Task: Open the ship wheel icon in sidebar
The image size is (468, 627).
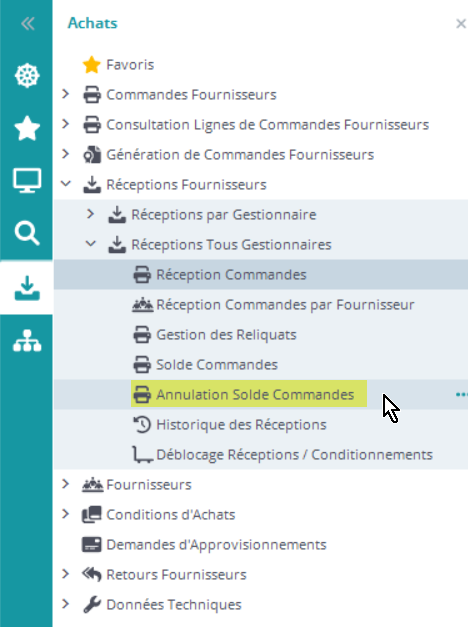Action: point(27,76)
